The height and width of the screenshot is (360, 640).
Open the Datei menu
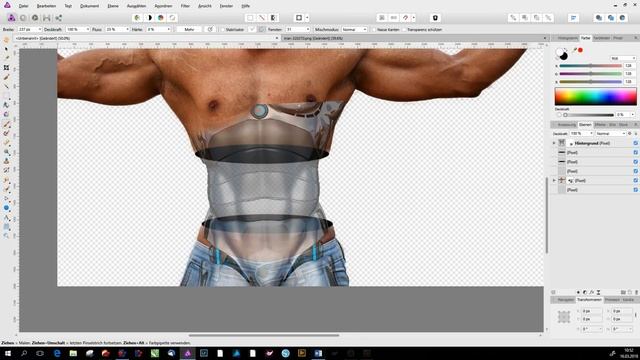point(24,6)
